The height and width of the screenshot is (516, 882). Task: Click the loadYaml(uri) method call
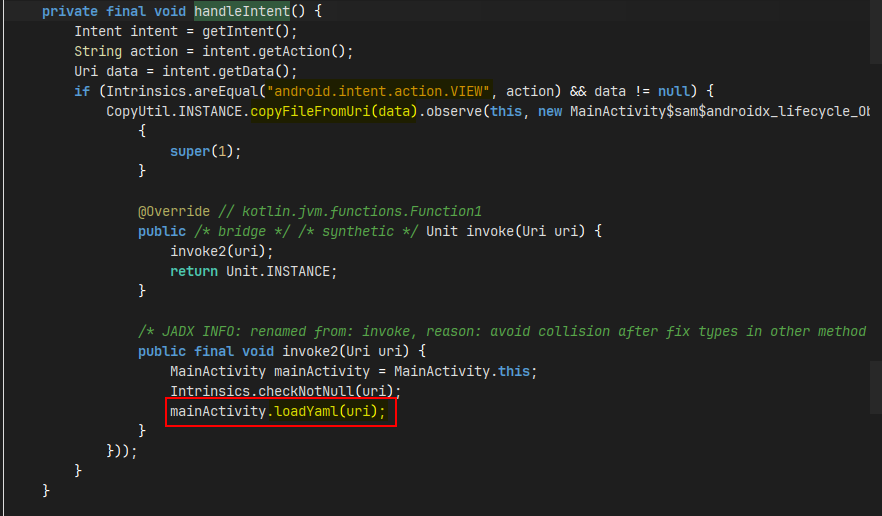tap(326, 411)
